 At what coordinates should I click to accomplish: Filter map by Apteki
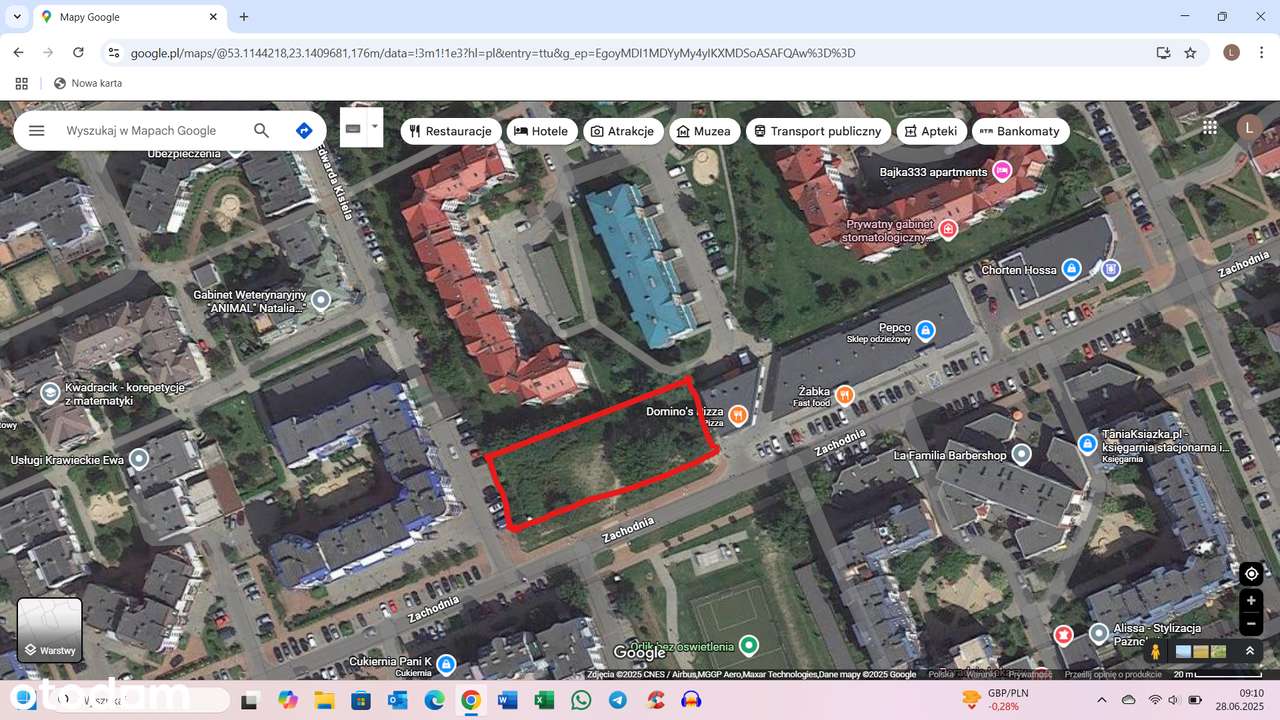click(931, 131)
